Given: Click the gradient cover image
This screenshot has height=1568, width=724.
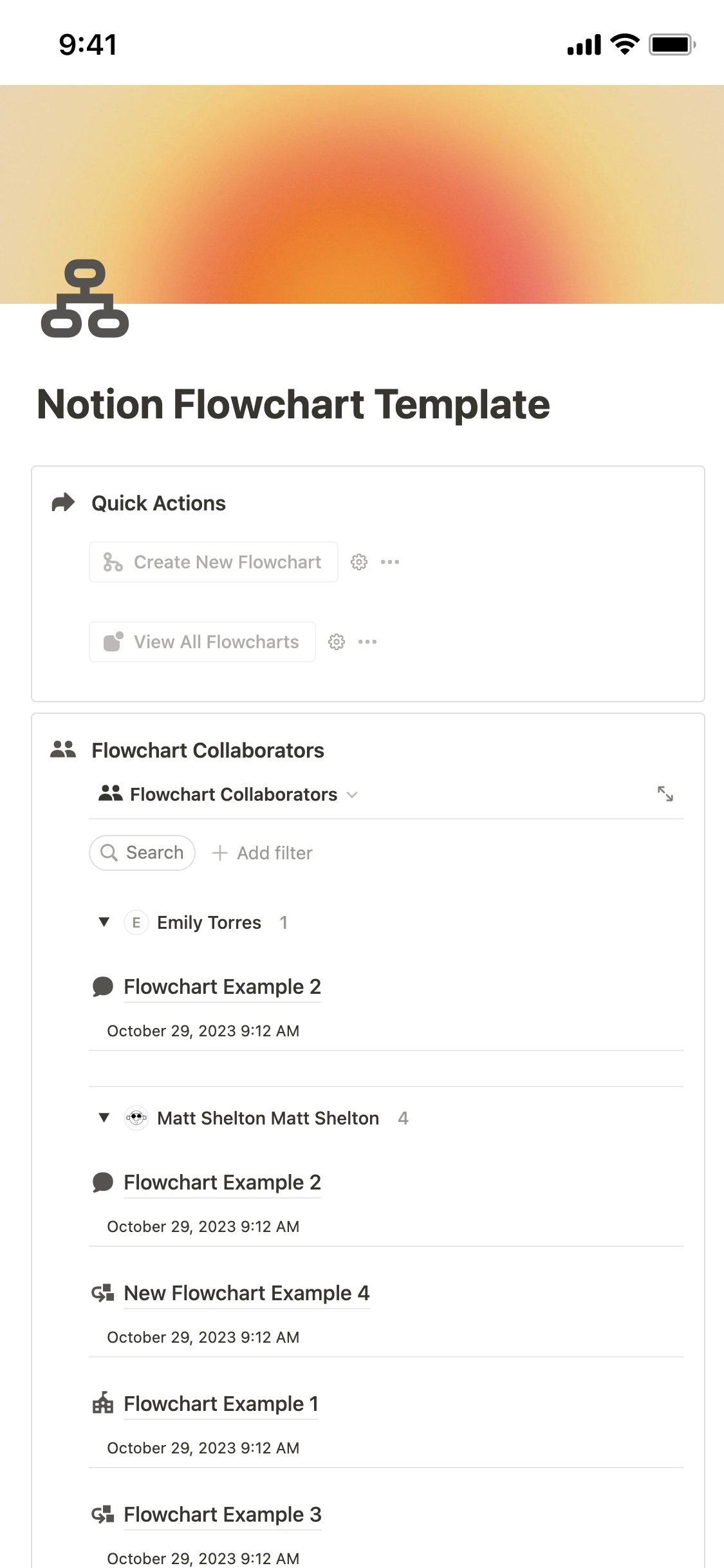Looking at the screenshot, I should [362, 194].
